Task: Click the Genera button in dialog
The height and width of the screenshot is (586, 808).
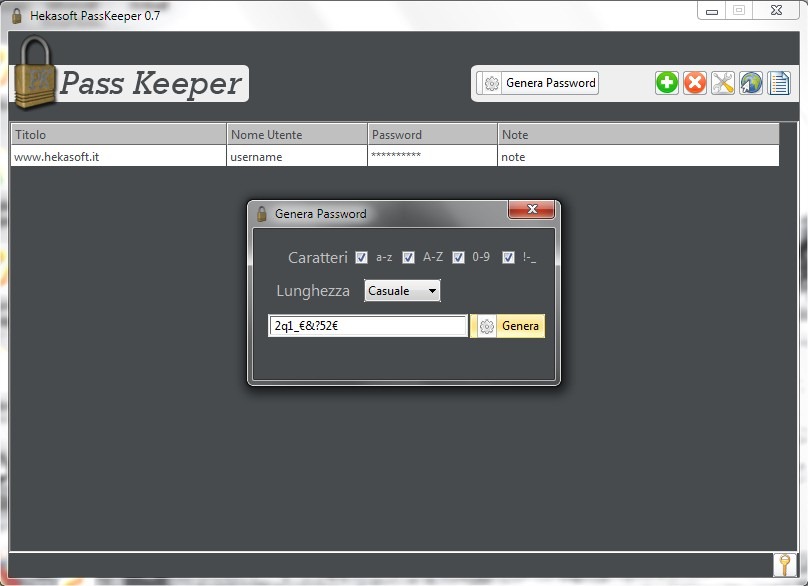Action: point(508,326)
